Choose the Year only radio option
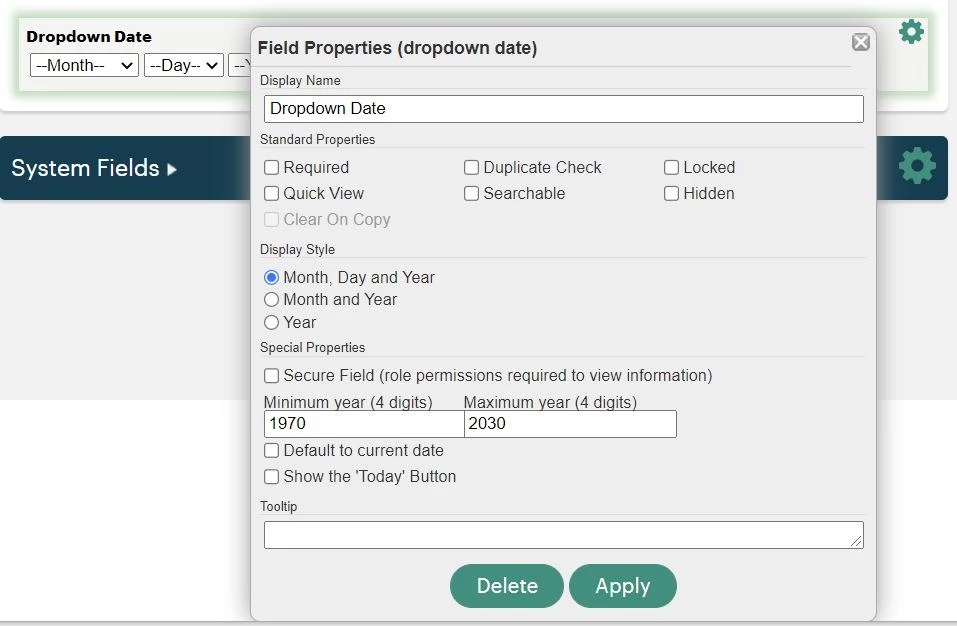957x626 pixels. pos(272,322)
